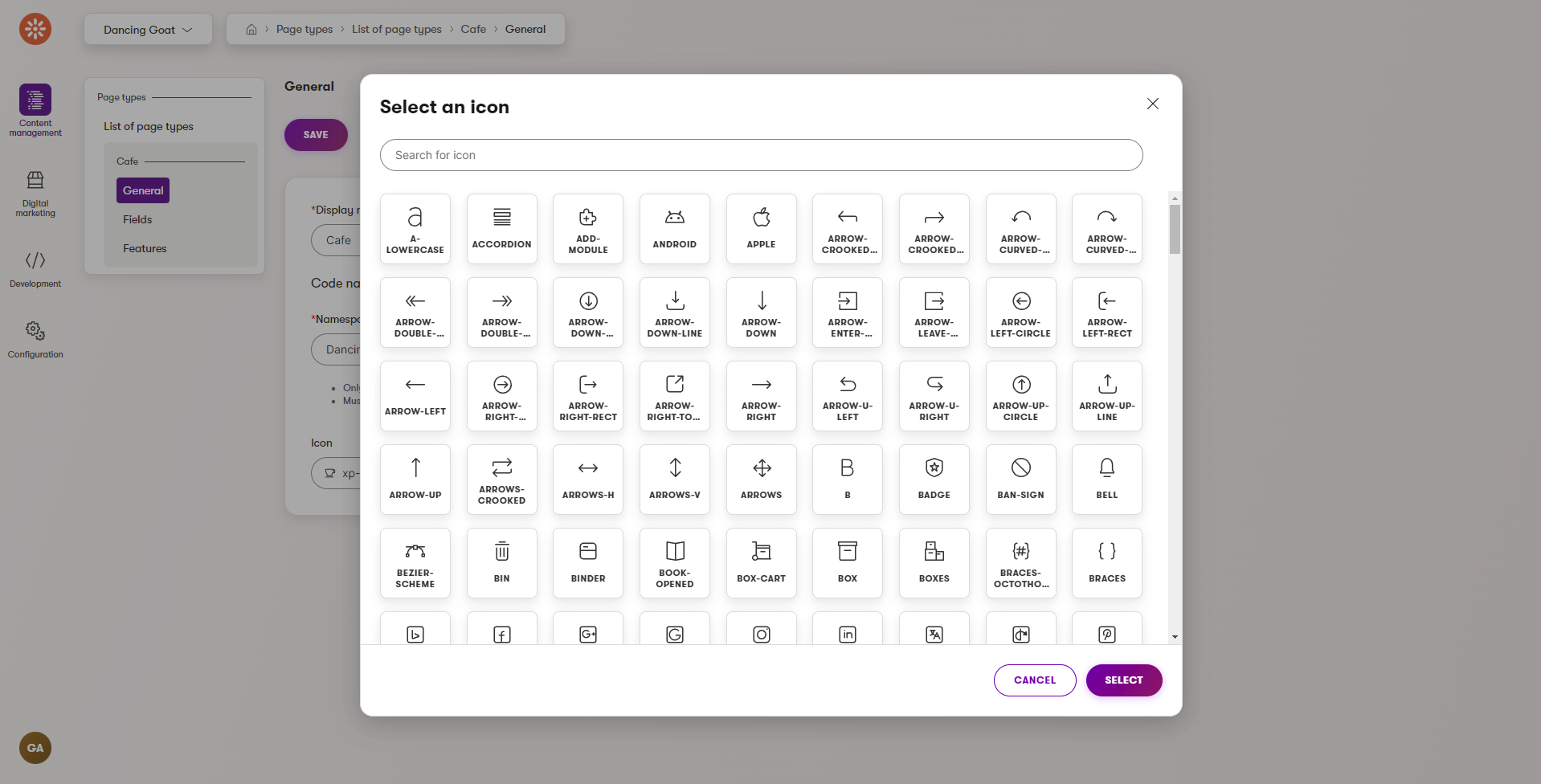Select the Braces icon tile
The height and width of the screenshot is (784, 1541).
1107,563
